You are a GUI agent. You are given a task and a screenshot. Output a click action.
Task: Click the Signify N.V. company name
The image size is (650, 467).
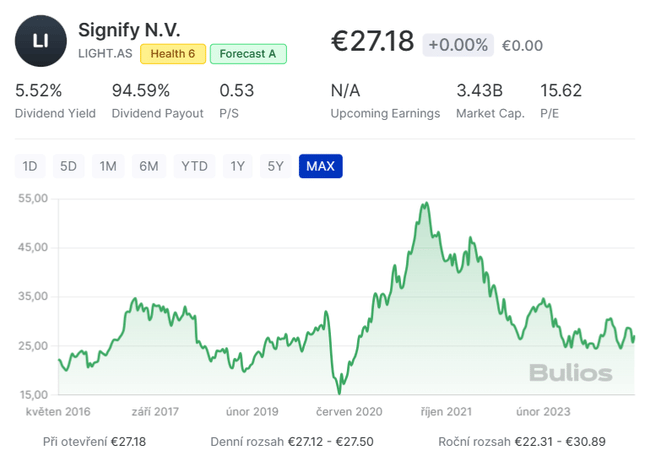click(129, 28)
